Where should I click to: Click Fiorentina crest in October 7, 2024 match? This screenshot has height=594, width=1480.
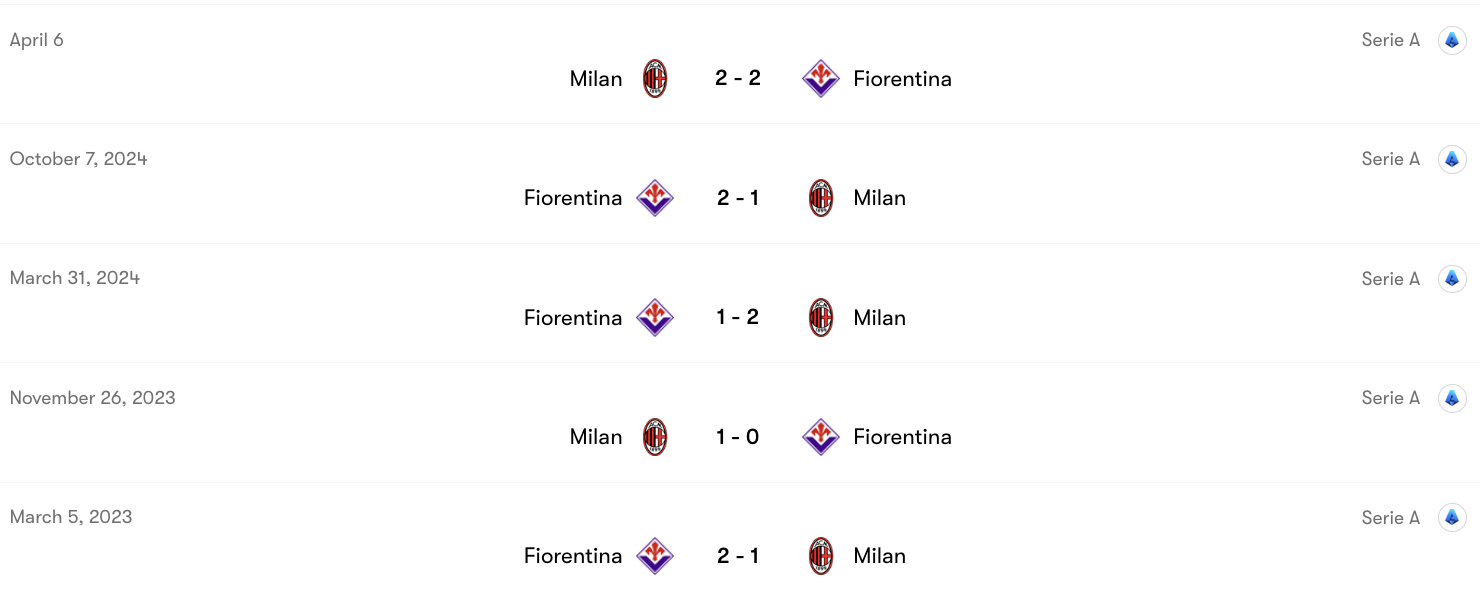(x=655, y=198)
